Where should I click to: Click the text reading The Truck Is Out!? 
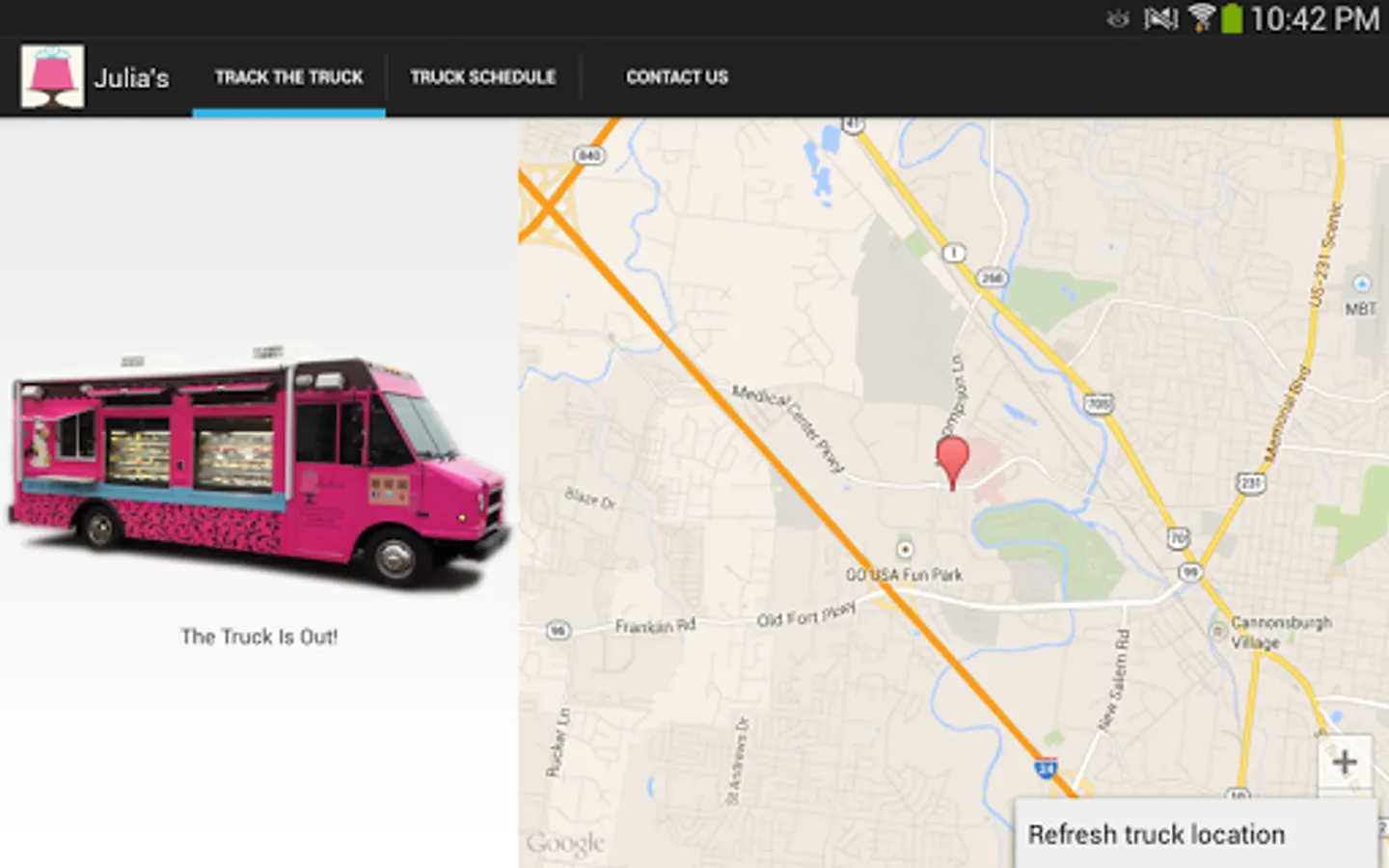259,637
